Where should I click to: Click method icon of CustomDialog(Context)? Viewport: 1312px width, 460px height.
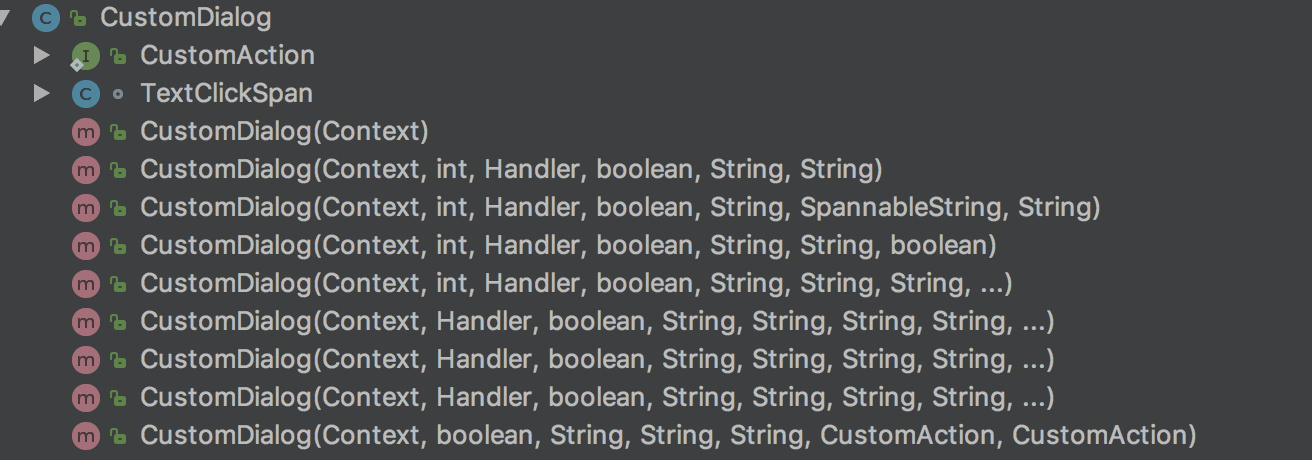coord(86,132)
